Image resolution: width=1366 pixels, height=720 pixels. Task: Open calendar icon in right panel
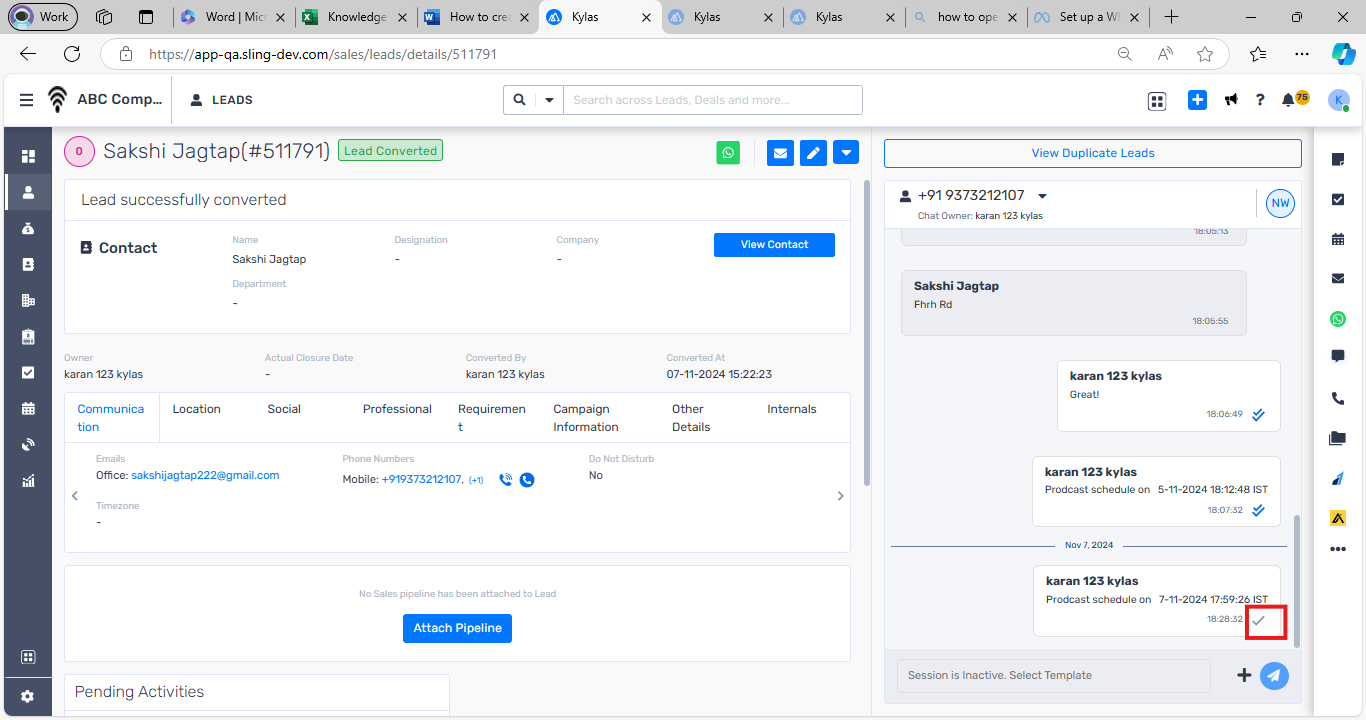tap(1338, 239)
